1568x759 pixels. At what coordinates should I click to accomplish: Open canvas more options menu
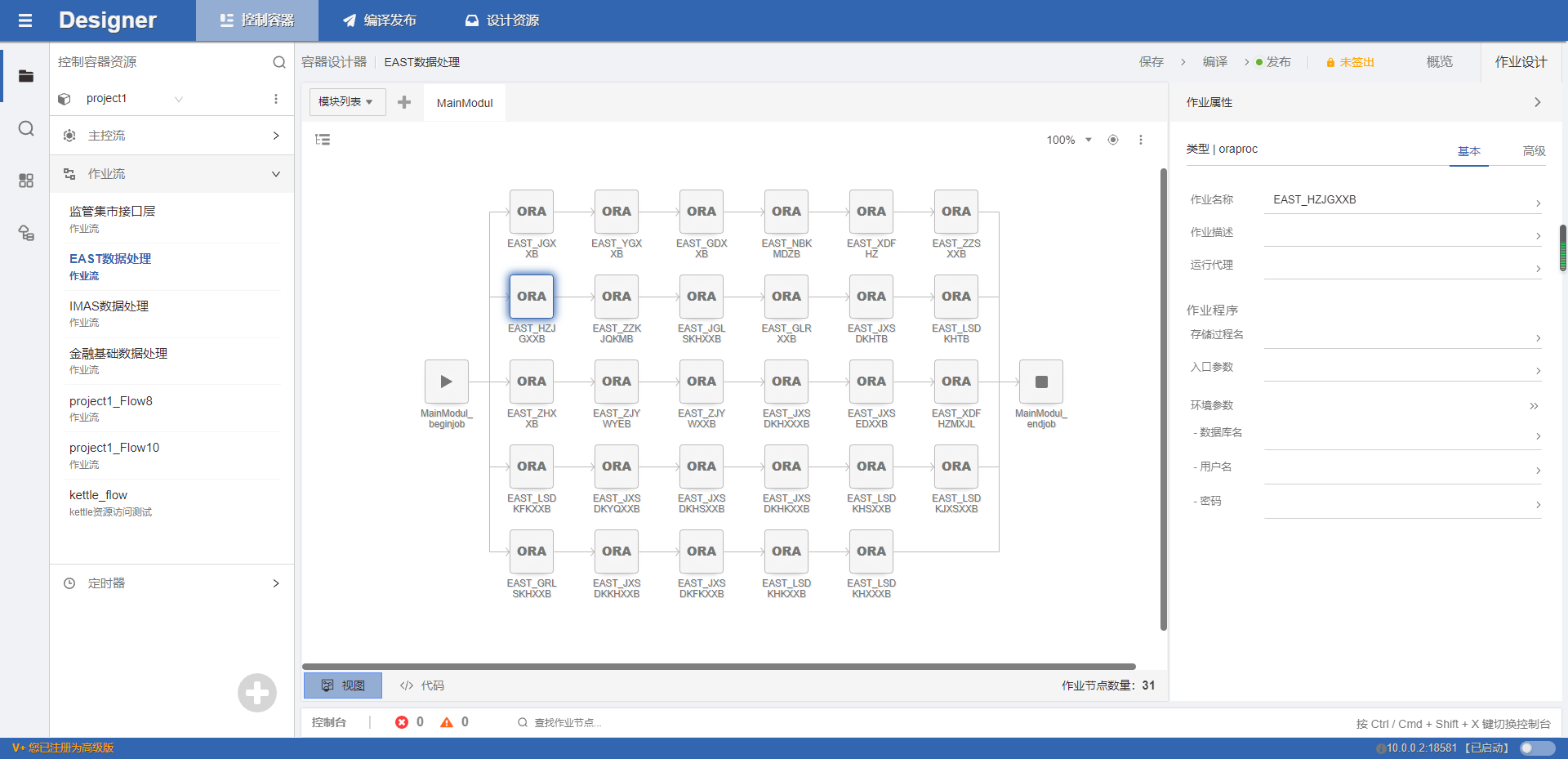coord(1141,140)
